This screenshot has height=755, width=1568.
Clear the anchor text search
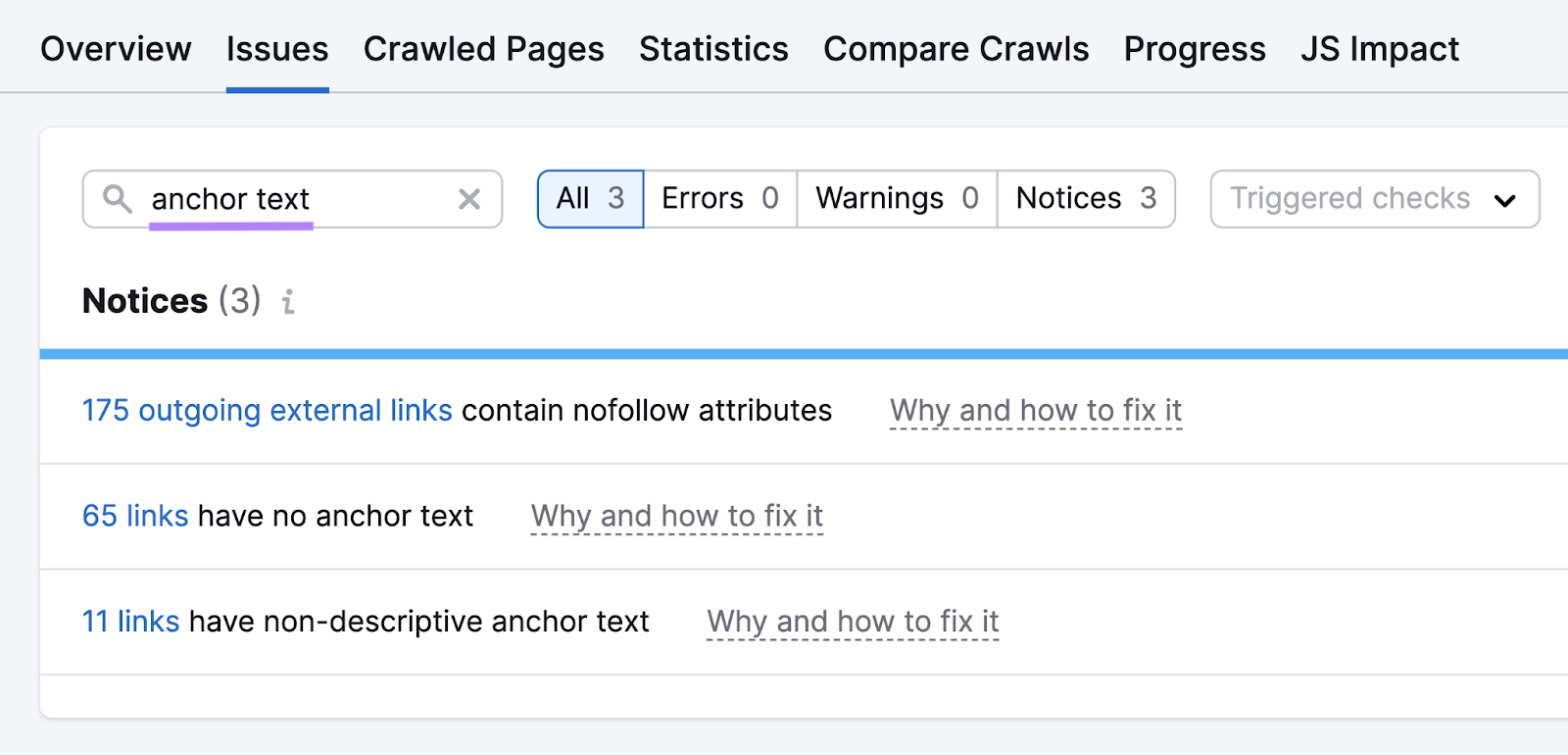(x=469, y=199)
